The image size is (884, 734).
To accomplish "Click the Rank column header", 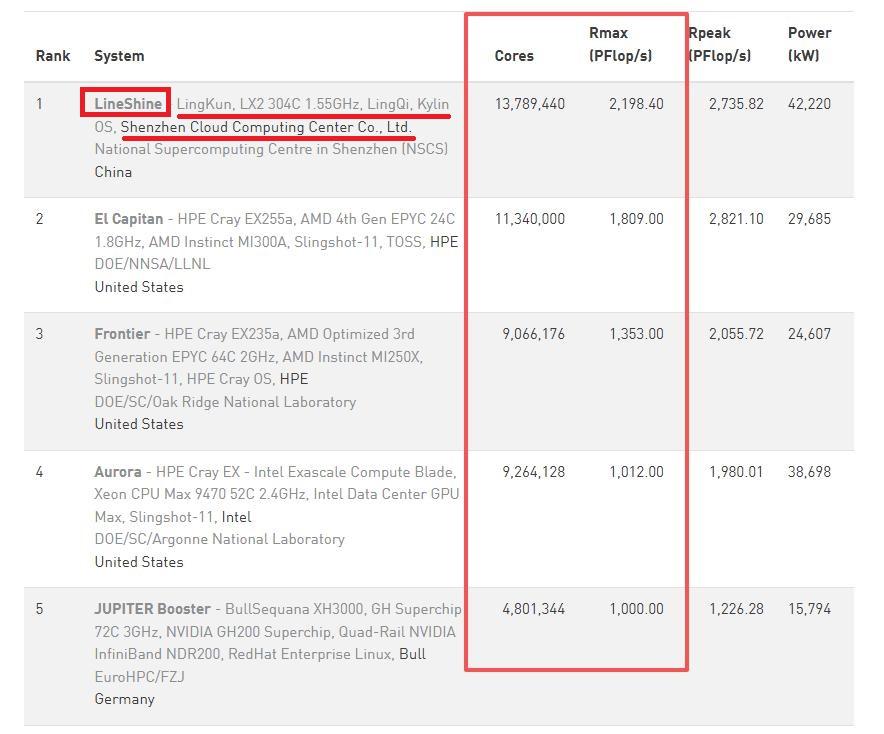I will 53,56.
